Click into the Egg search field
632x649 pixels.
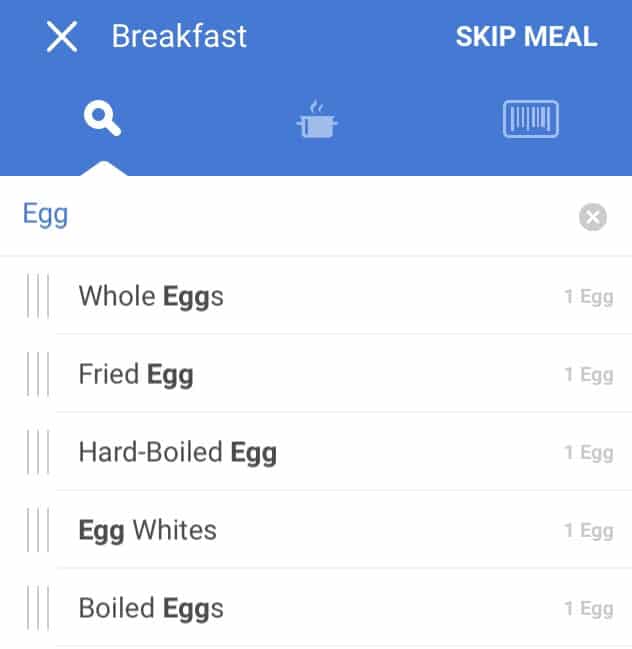tap(290, 215)
